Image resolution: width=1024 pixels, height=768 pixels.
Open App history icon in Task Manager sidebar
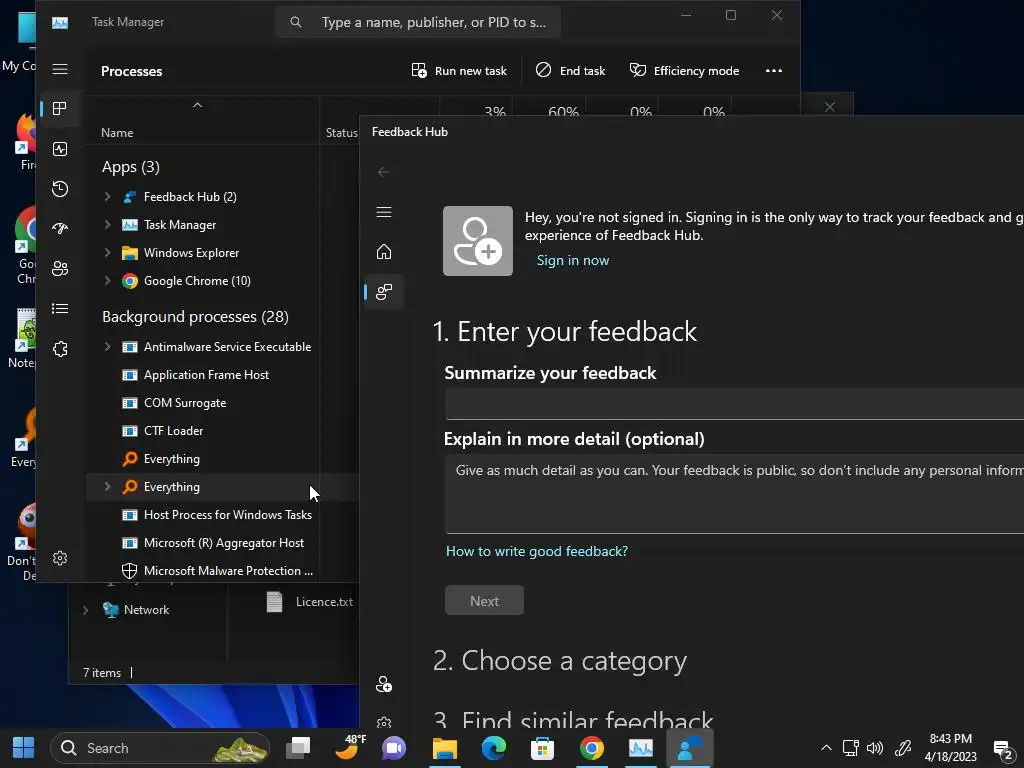[x=60, y=189]
